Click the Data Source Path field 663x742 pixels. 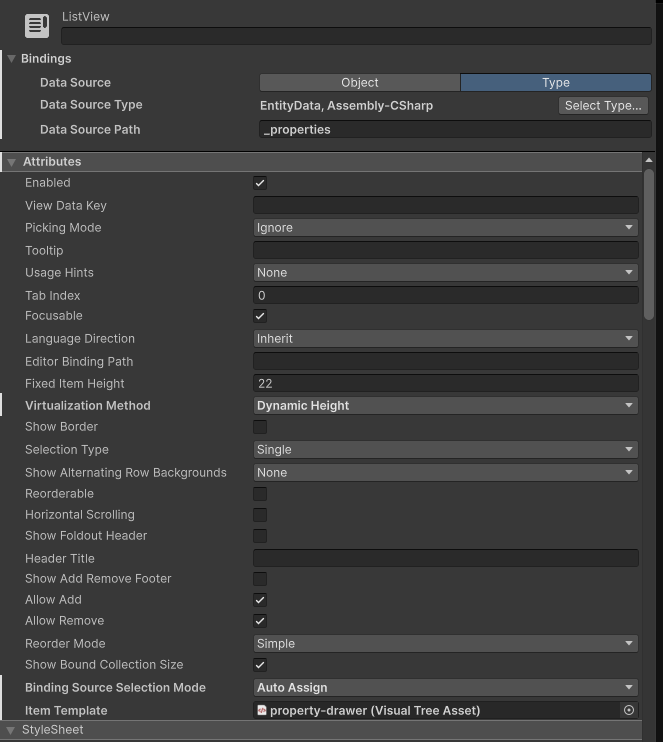(x=454, y=130)
